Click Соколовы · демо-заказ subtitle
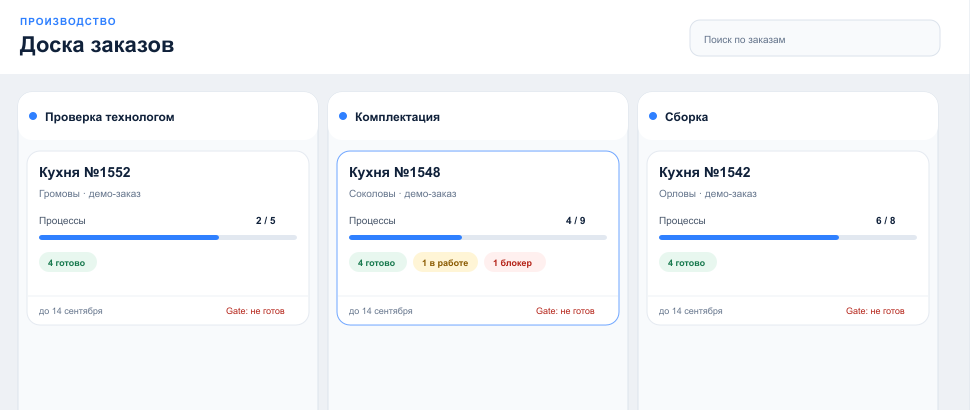 click(x=403, y=194)
